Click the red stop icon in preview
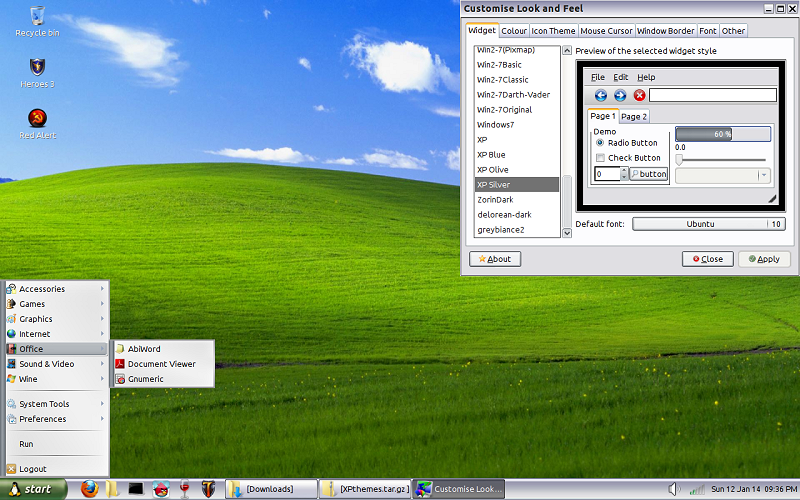This screenshot has width=800, height=500. pyautogui.click(x=639, y=95)
